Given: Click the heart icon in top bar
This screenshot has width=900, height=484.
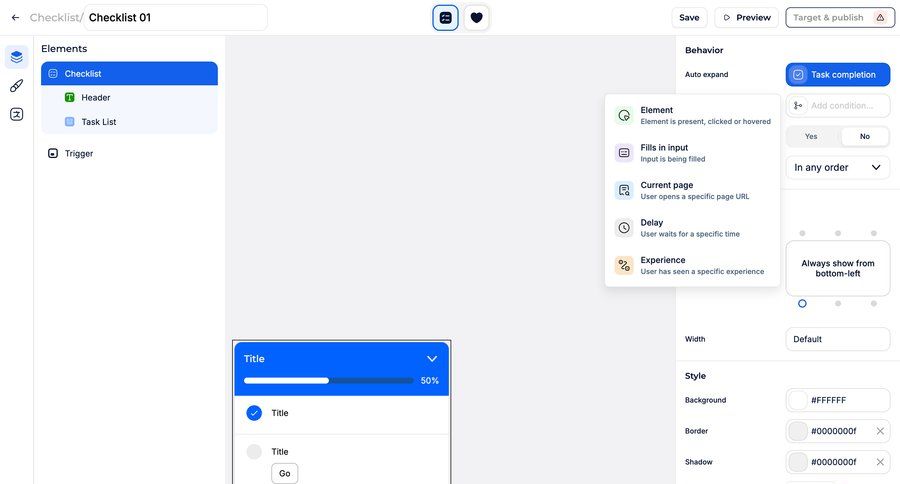Looking at the screenshot, I should coord(476,18).
